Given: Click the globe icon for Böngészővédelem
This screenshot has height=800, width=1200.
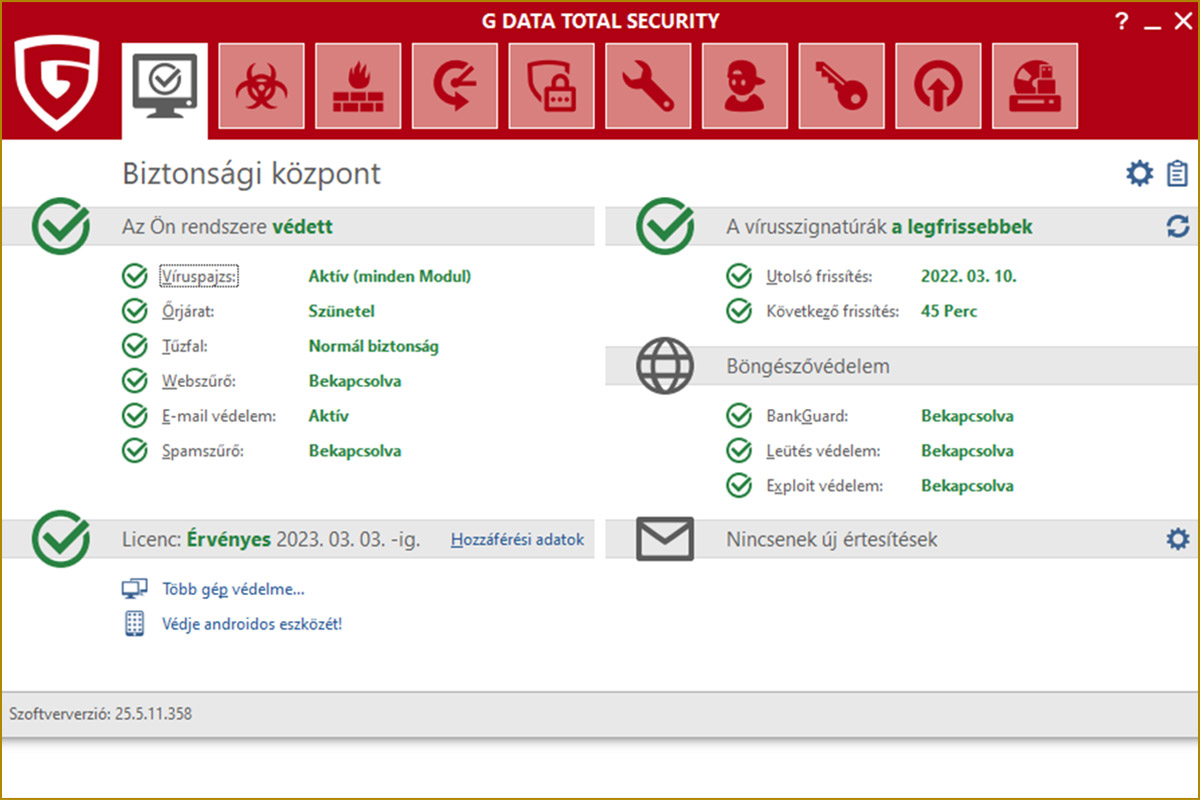Looking at the screenshot, I should (665, 366).
